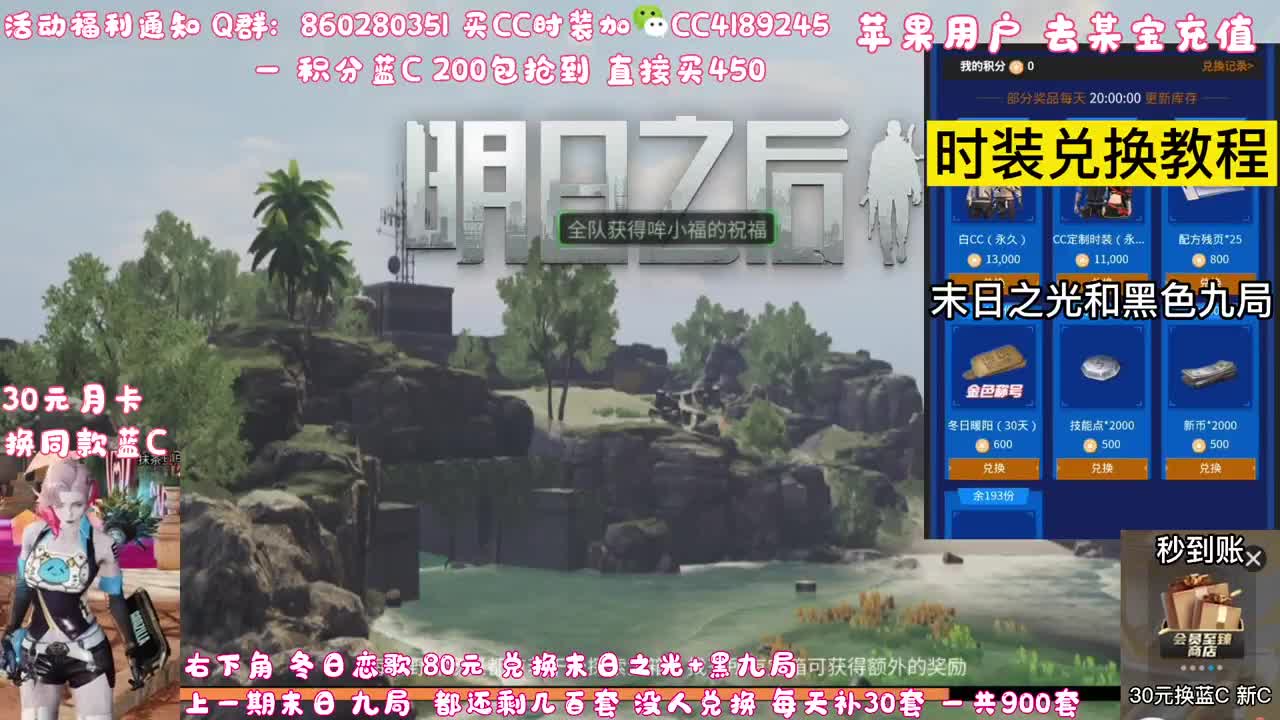Click the coin icon beside the 500 skill point price
Image resolution: width=1280 pixels, height=720 pixels.
(x=1088, y=444)
